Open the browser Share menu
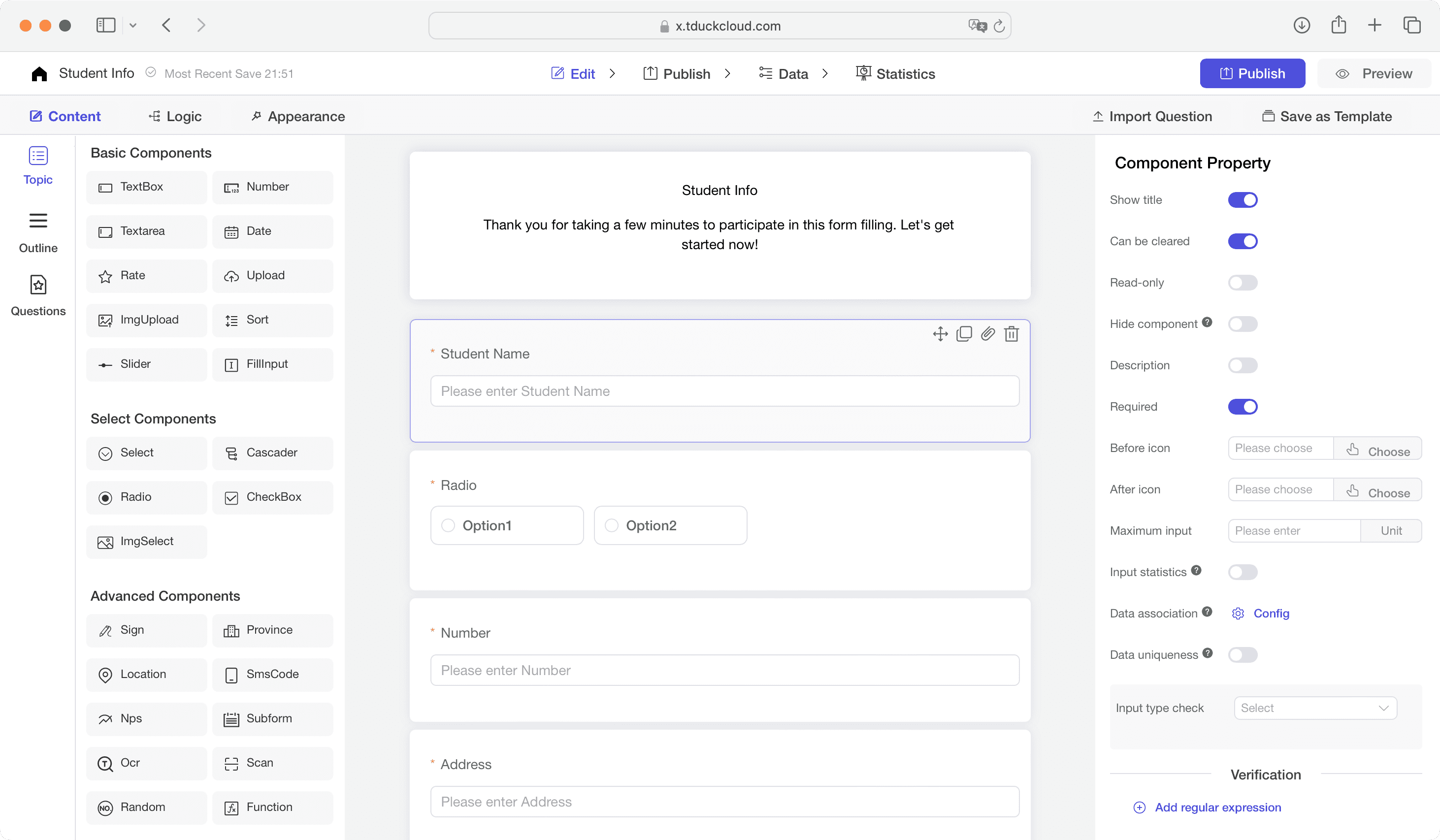The width and height of the screenshot is (1440, 840). (1338, 25)
